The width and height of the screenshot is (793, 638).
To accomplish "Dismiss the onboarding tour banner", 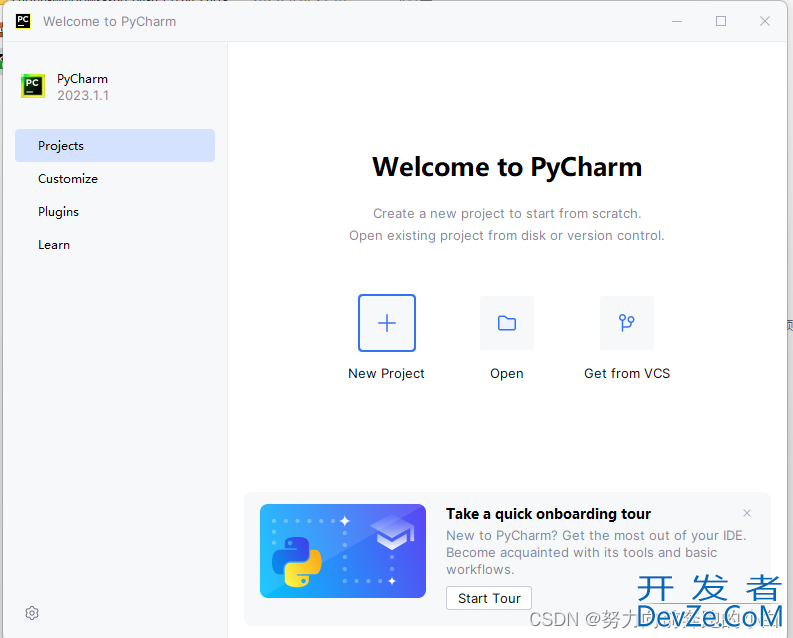I will coord(747,513).
